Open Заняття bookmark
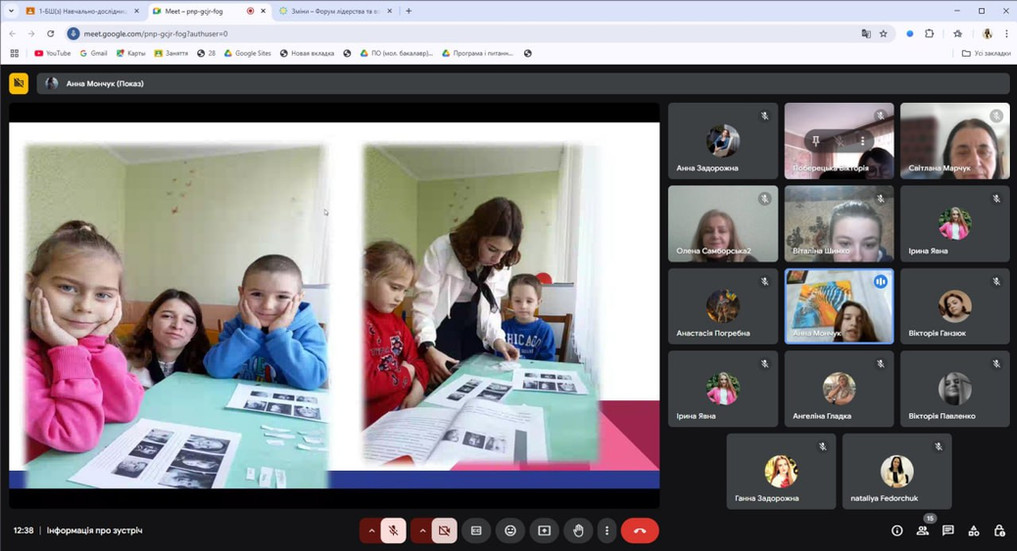The width and height of the screenshot is (1017, 551). point(171,53)
